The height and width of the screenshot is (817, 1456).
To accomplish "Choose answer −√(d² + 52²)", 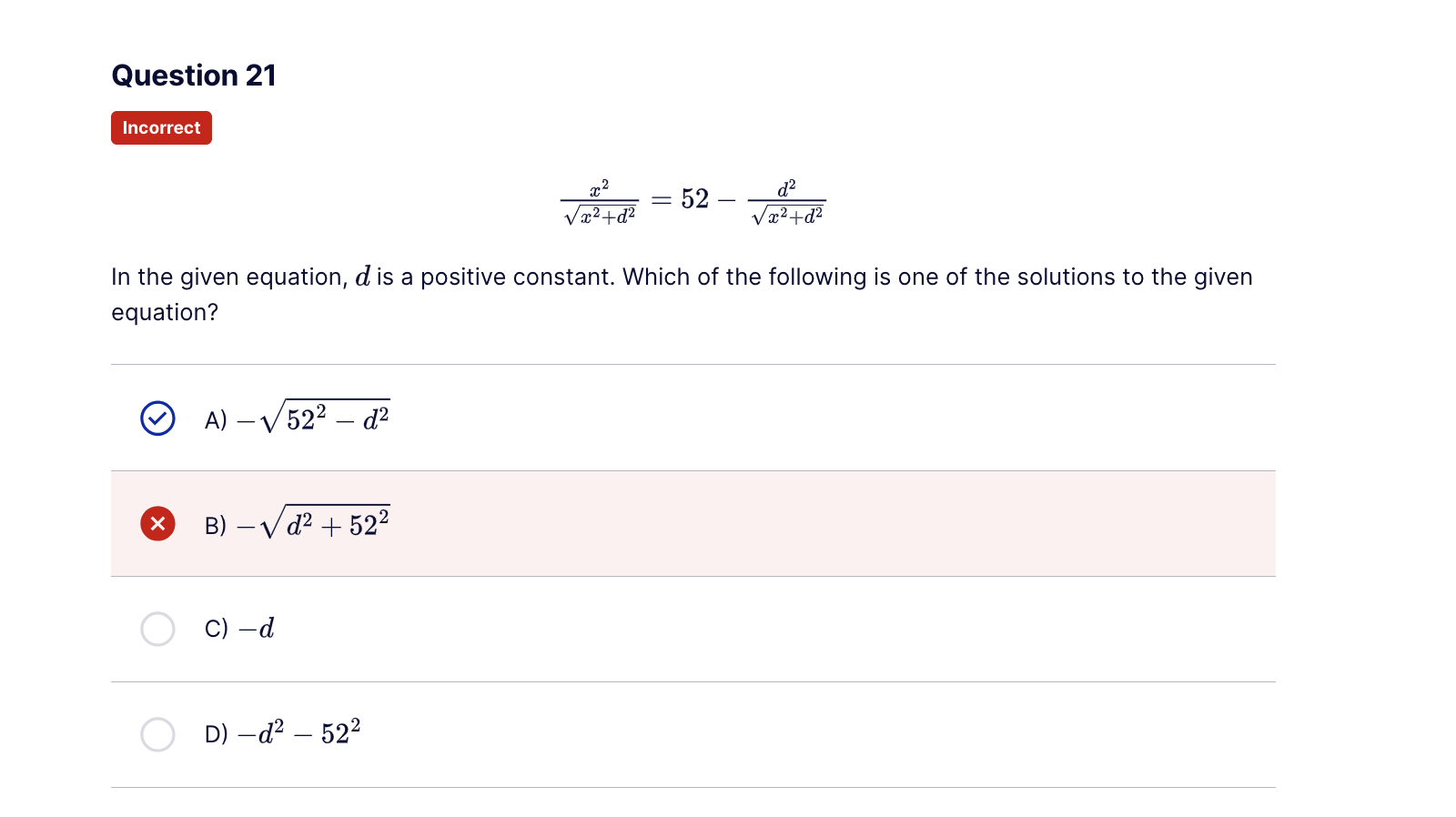I will (x=313, y=523).
